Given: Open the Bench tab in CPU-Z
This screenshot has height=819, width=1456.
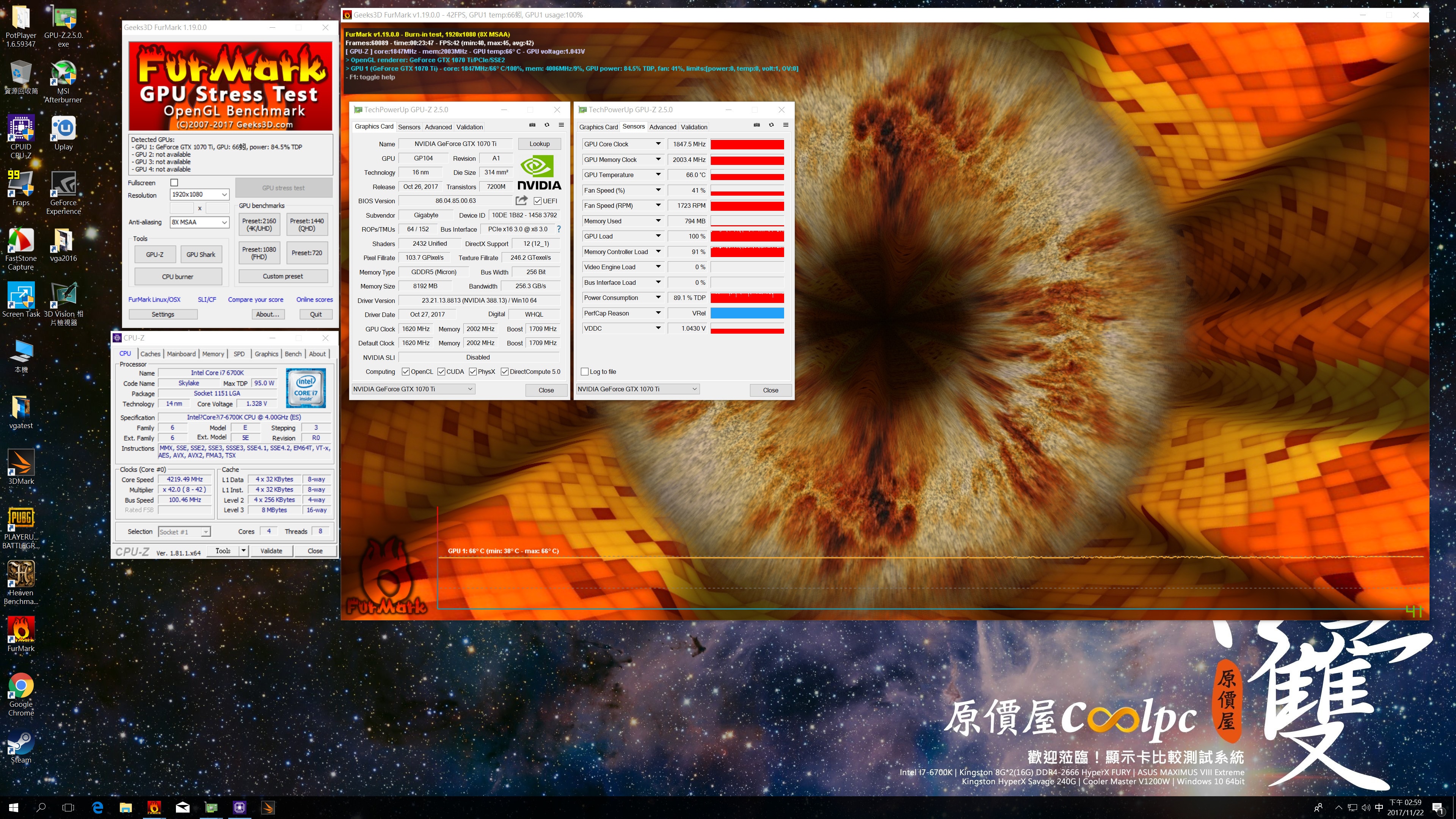Looking at the screenshot, I should coord(293,354).
